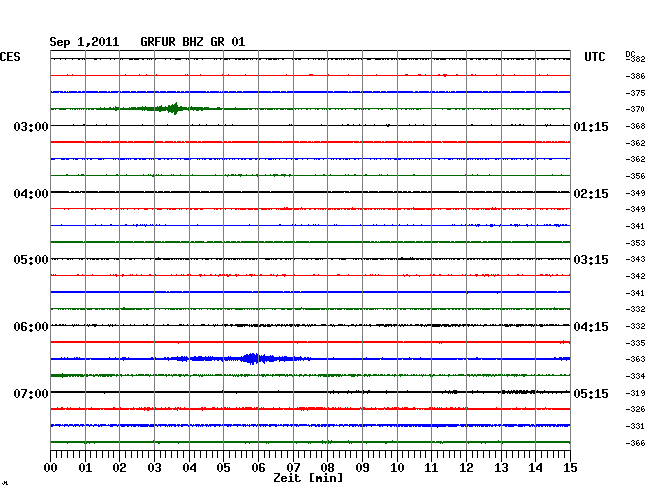Click the "01:15" UTC time label
The image size is (650, 494).
point(591,127)
